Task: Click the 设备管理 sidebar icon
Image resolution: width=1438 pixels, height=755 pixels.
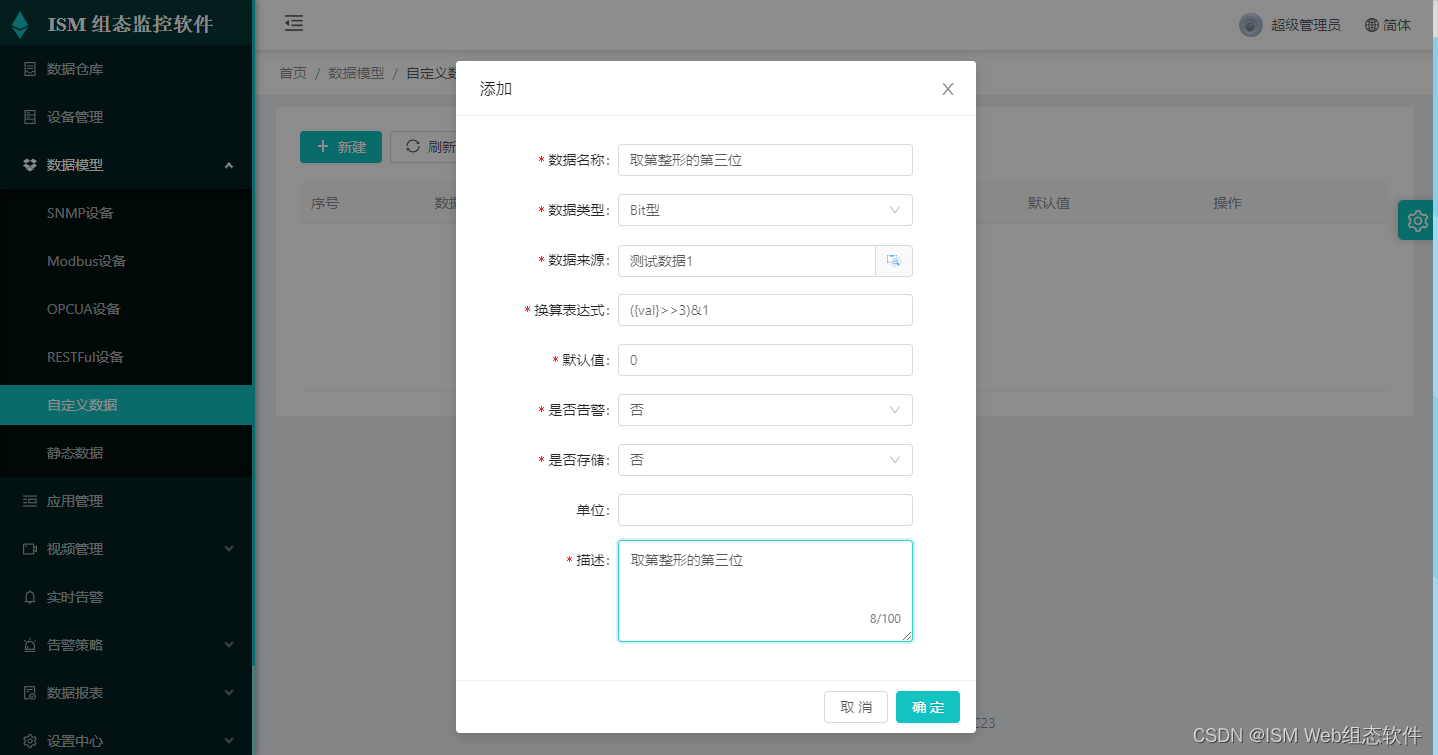Action: 30,117
